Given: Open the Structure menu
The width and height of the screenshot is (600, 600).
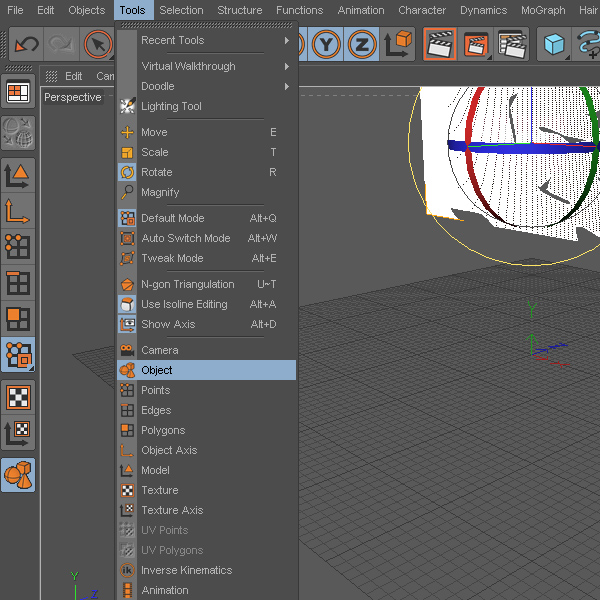Looking at the screenshot, I should [240, 10].
